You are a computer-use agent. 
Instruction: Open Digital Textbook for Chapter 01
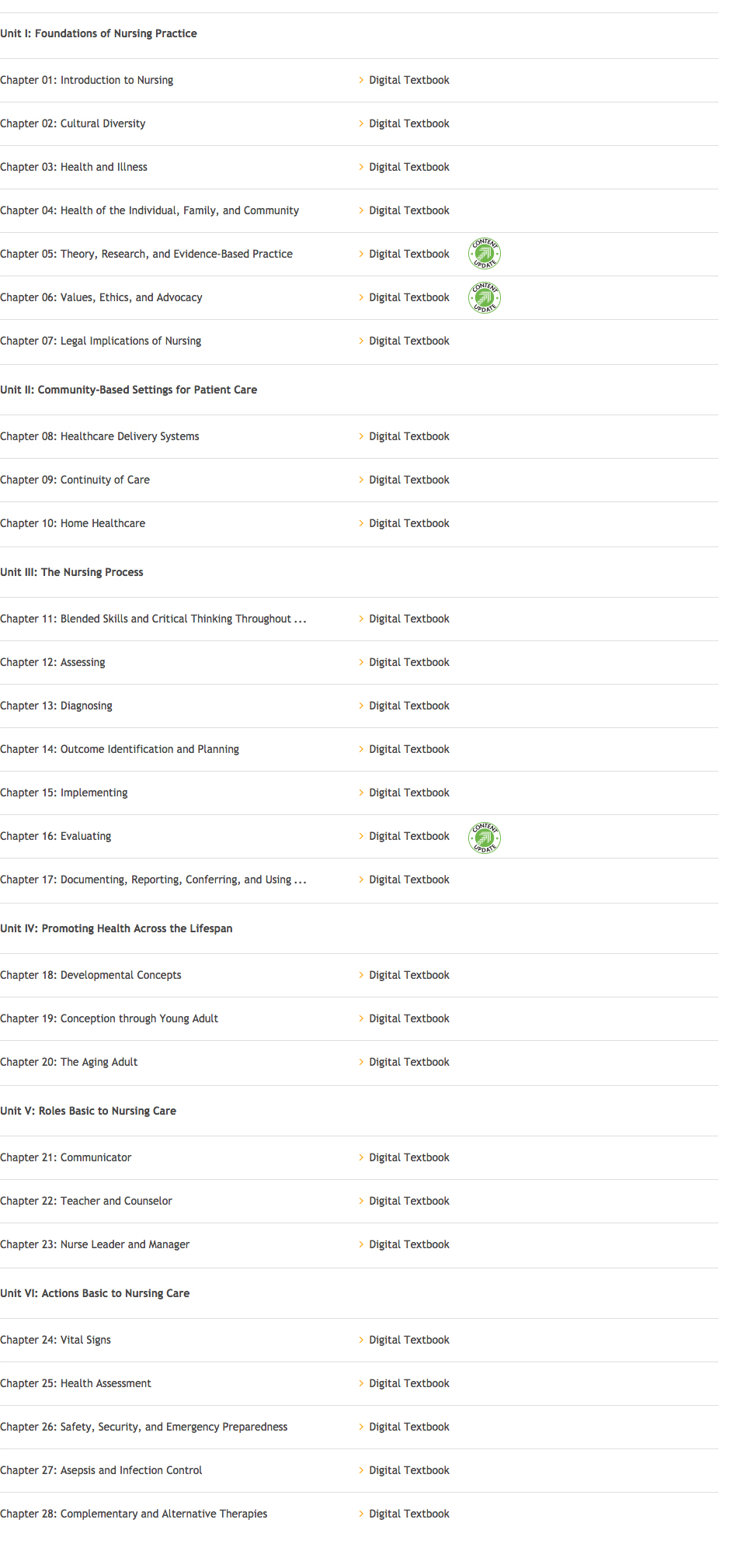[408, 80]
